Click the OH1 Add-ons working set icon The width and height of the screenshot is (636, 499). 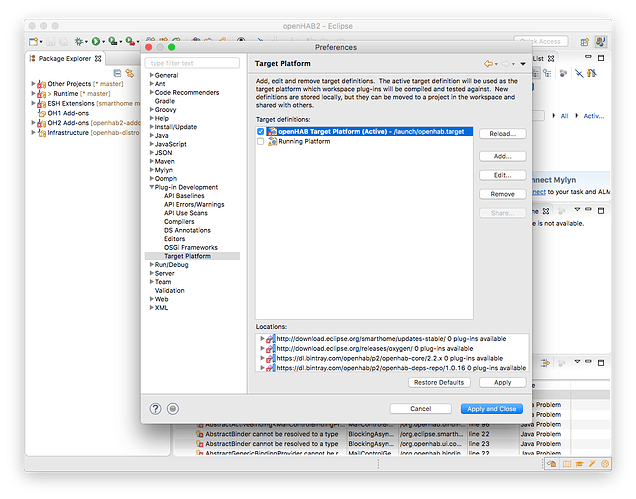pos(41,112)
